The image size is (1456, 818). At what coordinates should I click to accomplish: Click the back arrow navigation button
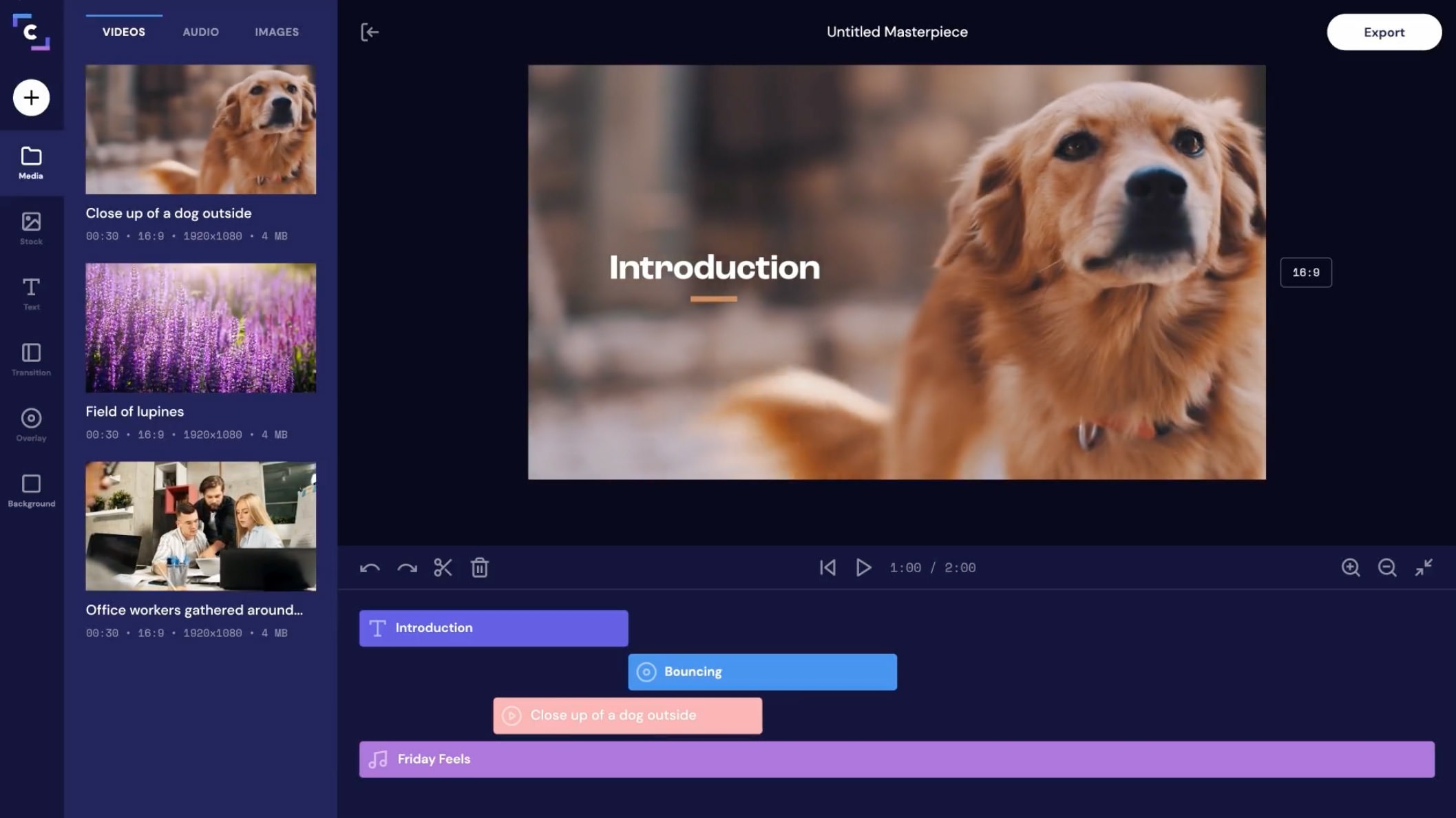(370, 31)
